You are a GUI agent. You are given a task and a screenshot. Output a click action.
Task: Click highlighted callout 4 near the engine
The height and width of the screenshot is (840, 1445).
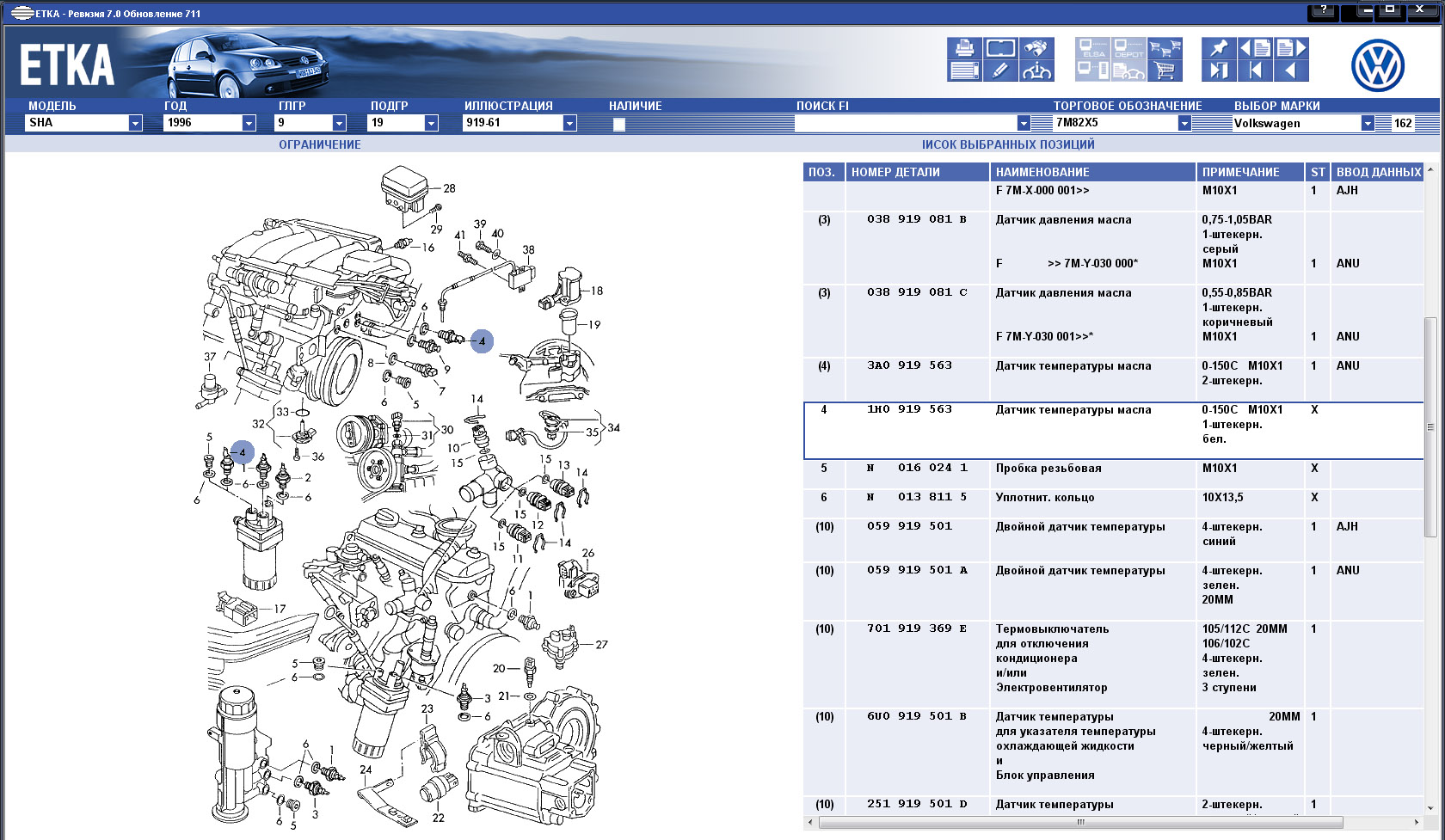pos(482,341)
